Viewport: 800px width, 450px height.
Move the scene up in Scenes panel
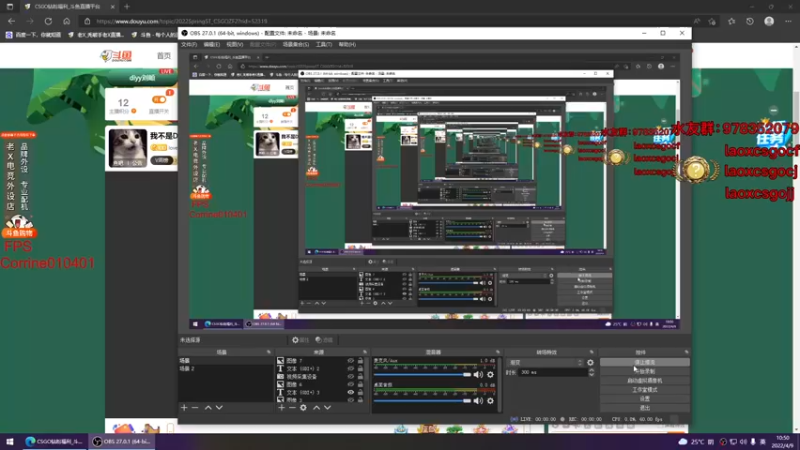click(208, 408)
